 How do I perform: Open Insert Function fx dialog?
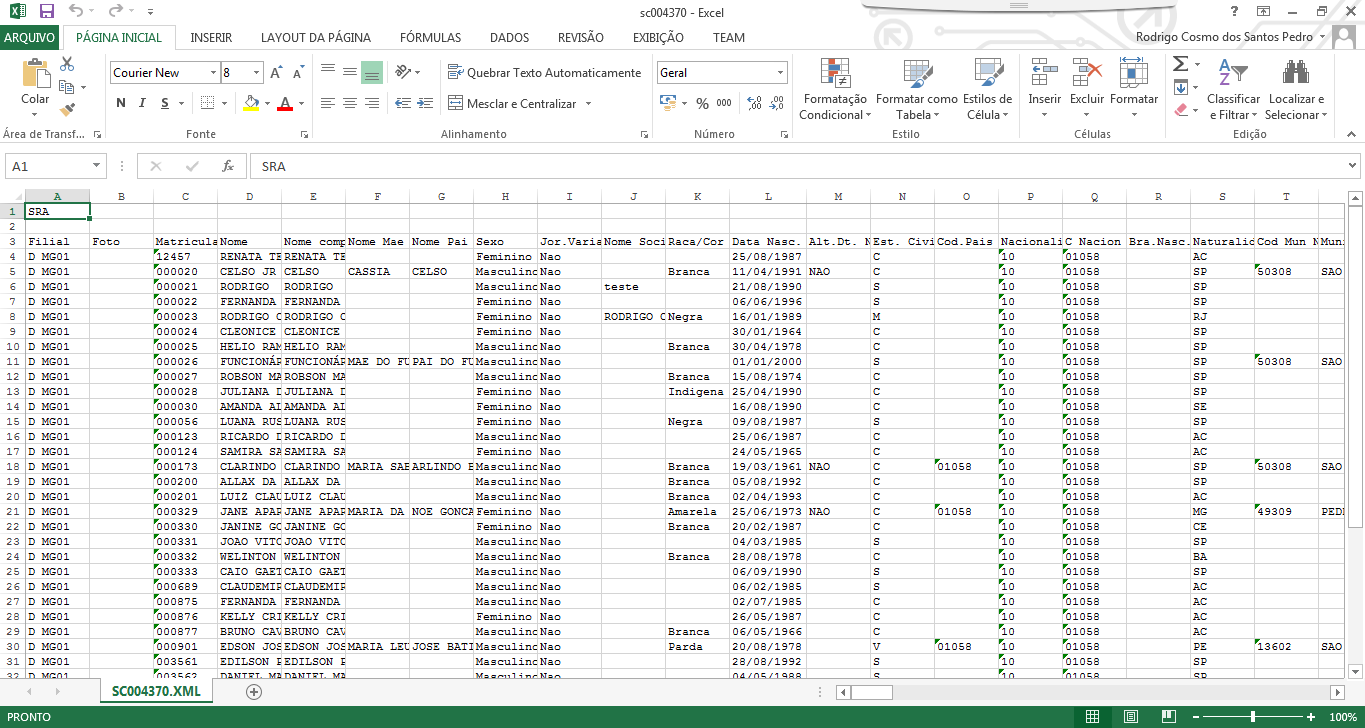pos(228,166)
